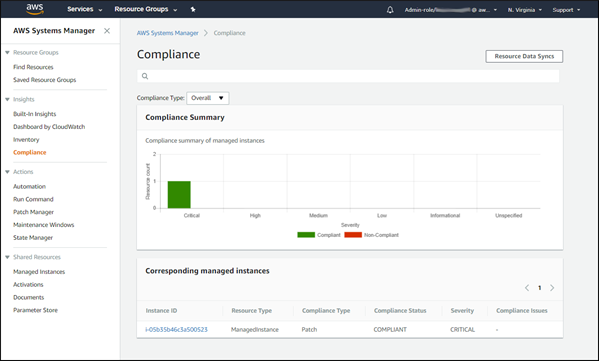Click the green Compliant legend swatch
The height and width of the screenshot is (361, 599).
click(x=306, y=235)
